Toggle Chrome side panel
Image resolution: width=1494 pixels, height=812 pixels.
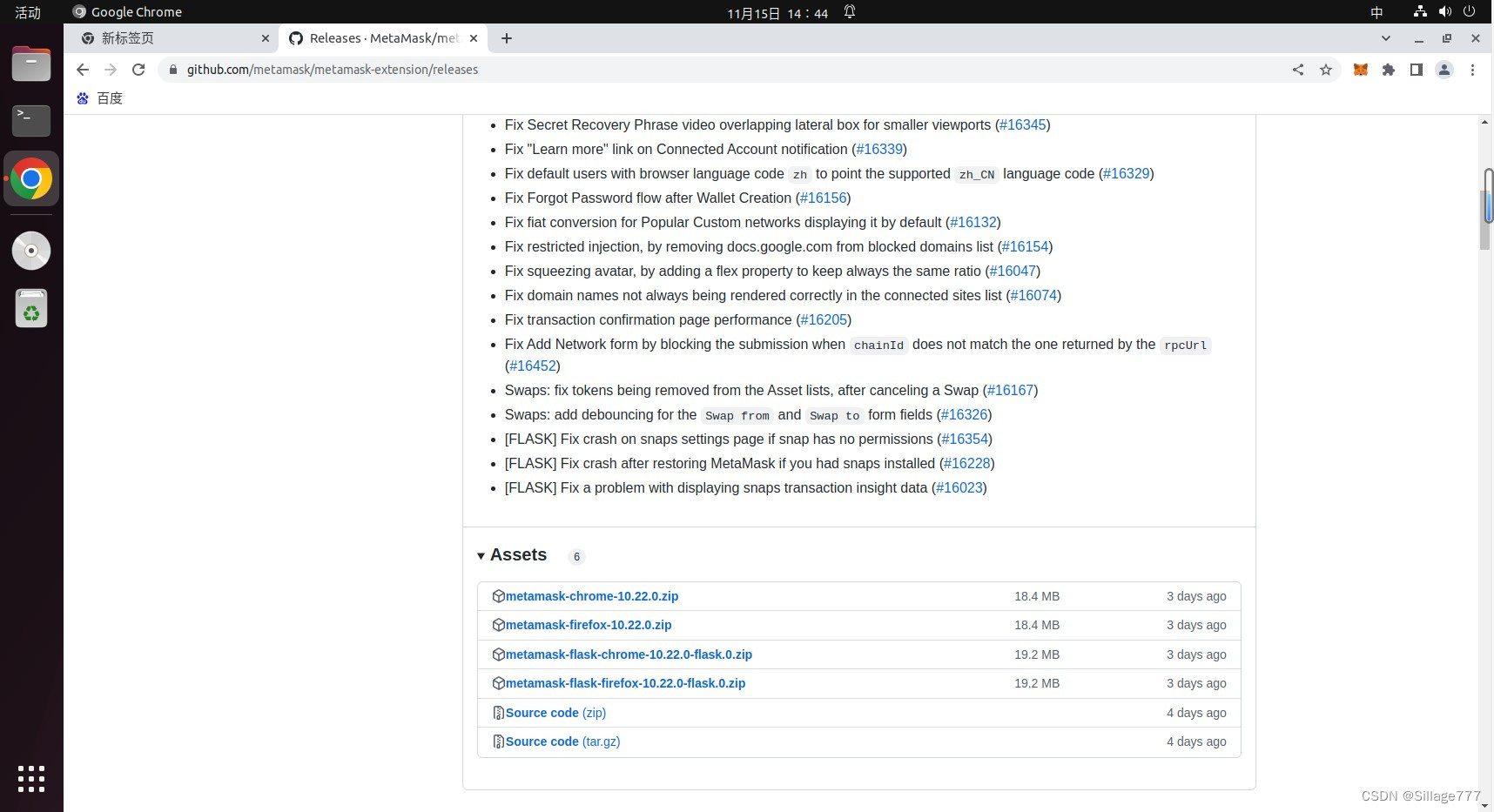1417,70
